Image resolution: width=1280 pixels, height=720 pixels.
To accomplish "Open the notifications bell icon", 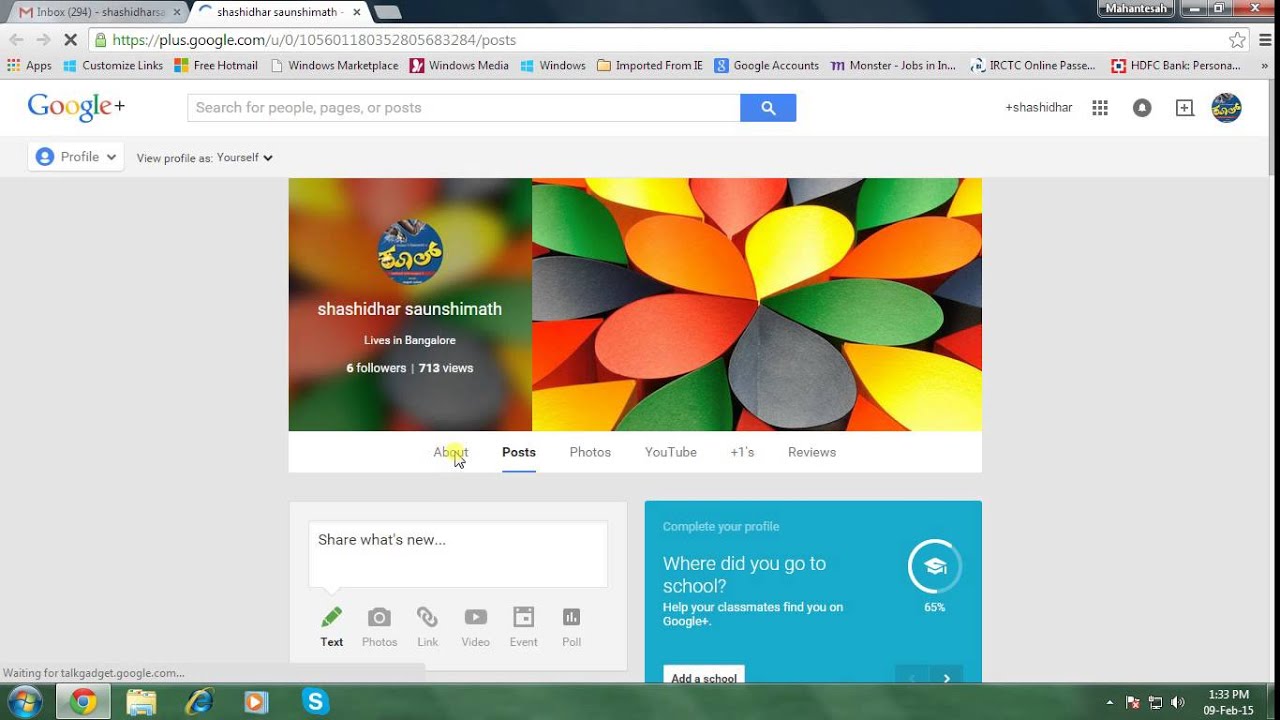I will tap(1142, 108).
